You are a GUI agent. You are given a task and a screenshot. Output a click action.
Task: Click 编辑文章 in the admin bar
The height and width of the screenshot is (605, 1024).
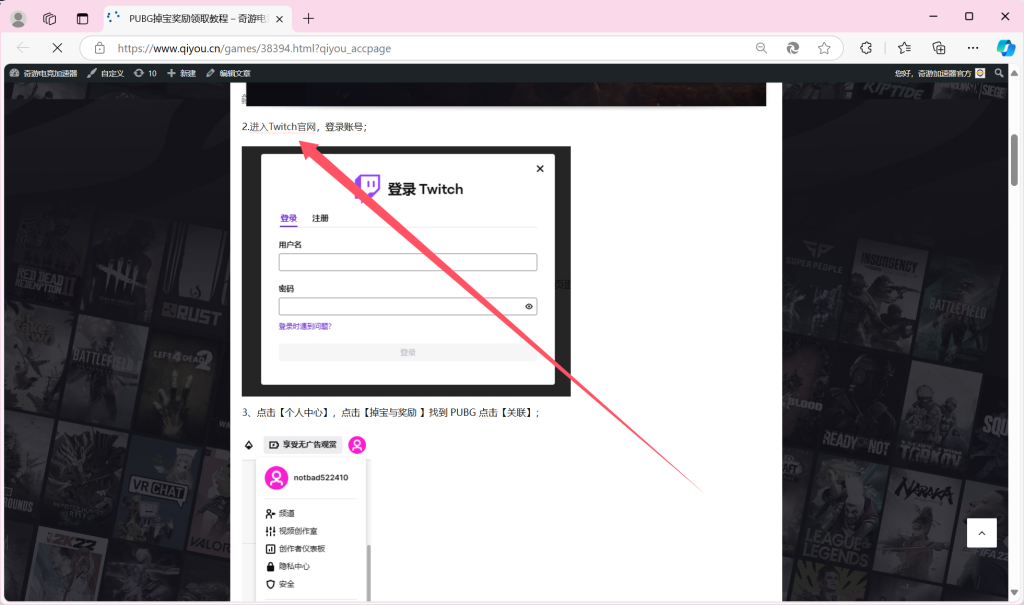228,73
